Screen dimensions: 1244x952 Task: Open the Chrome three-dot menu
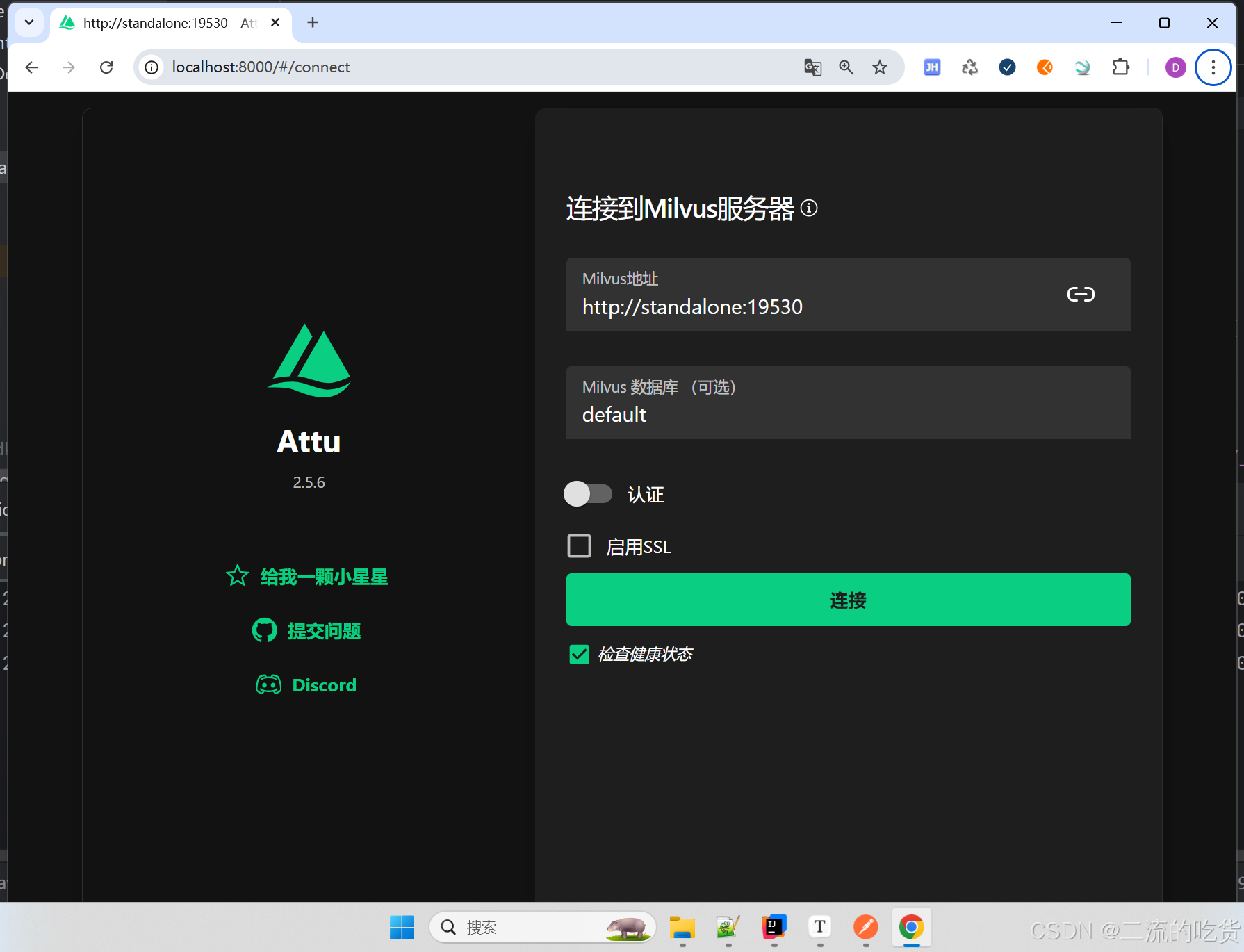tap(1213, 67)
